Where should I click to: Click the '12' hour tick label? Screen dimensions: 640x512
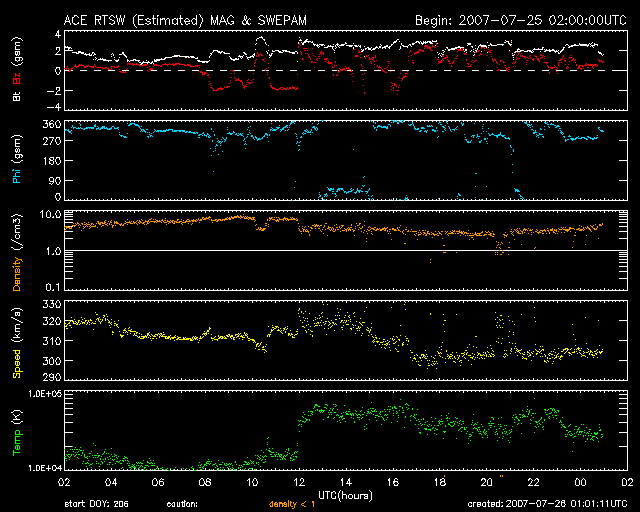coord(299,482)
